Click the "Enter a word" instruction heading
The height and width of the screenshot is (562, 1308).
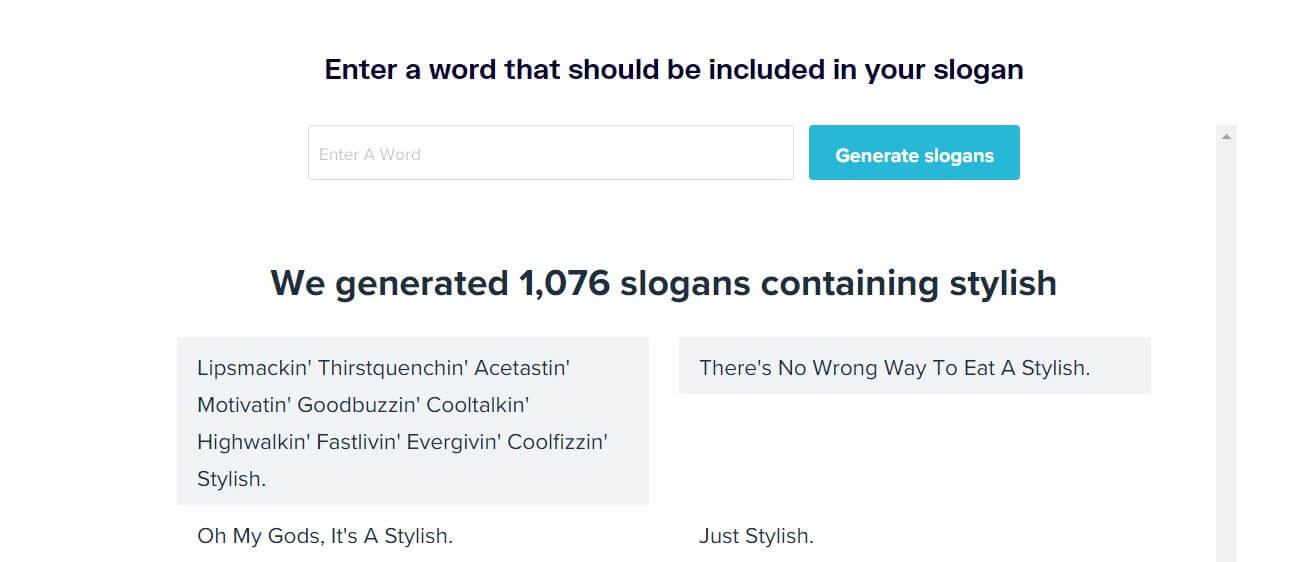pyautogui.click(x=674, y=70)
